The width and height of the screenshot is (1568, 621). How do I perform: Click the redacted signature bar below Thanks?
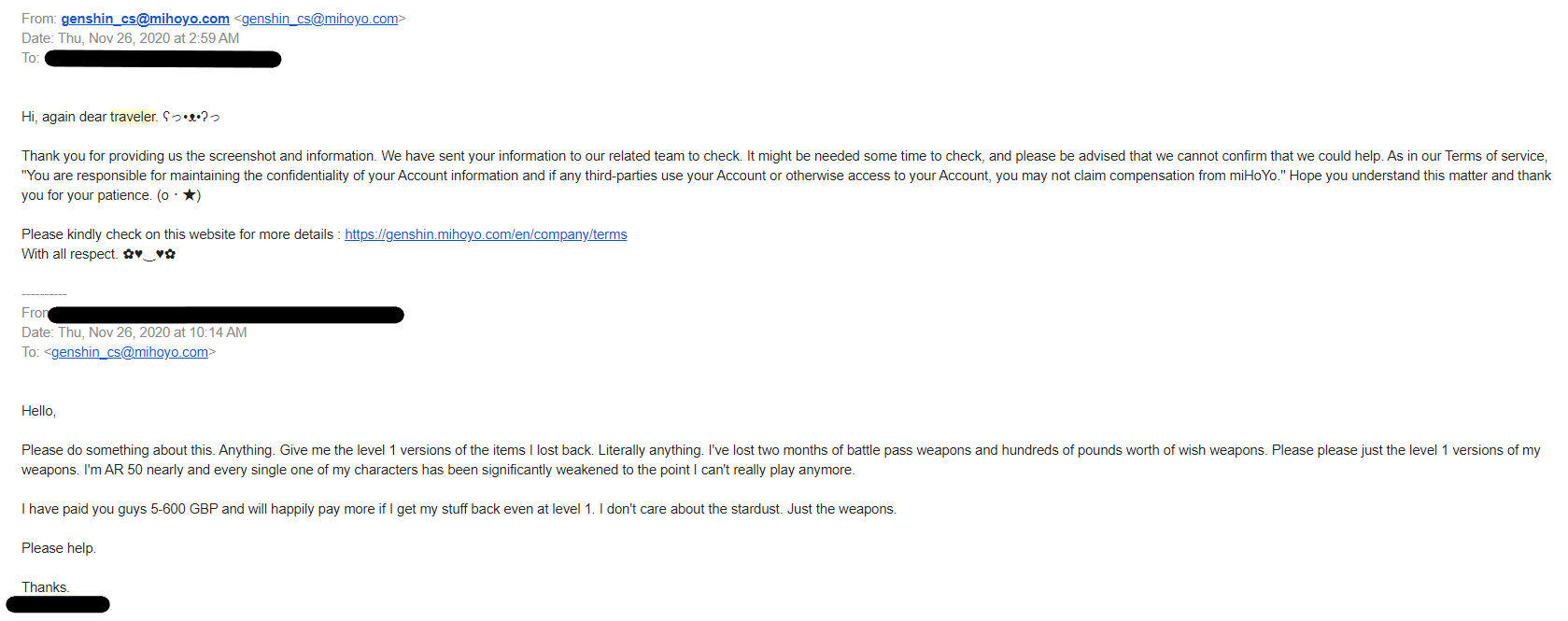(x=58, y=604)
